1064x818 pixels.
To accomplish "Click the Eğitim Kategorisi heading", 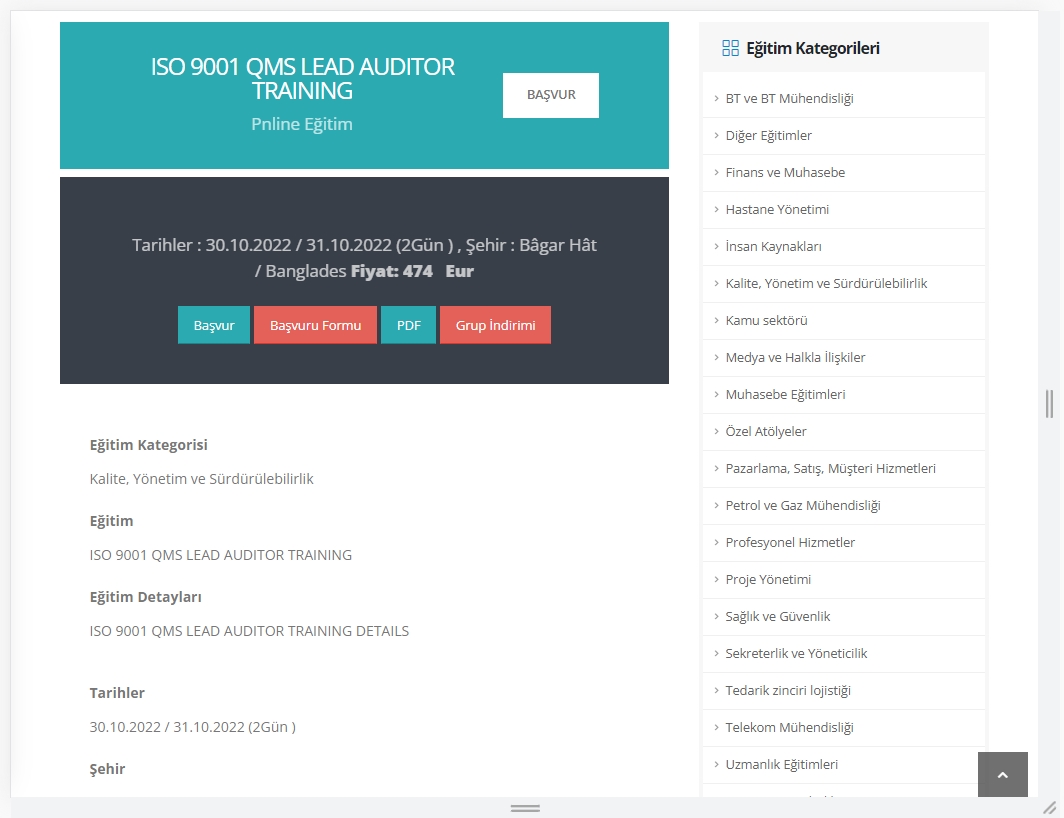I will [149, 445].
